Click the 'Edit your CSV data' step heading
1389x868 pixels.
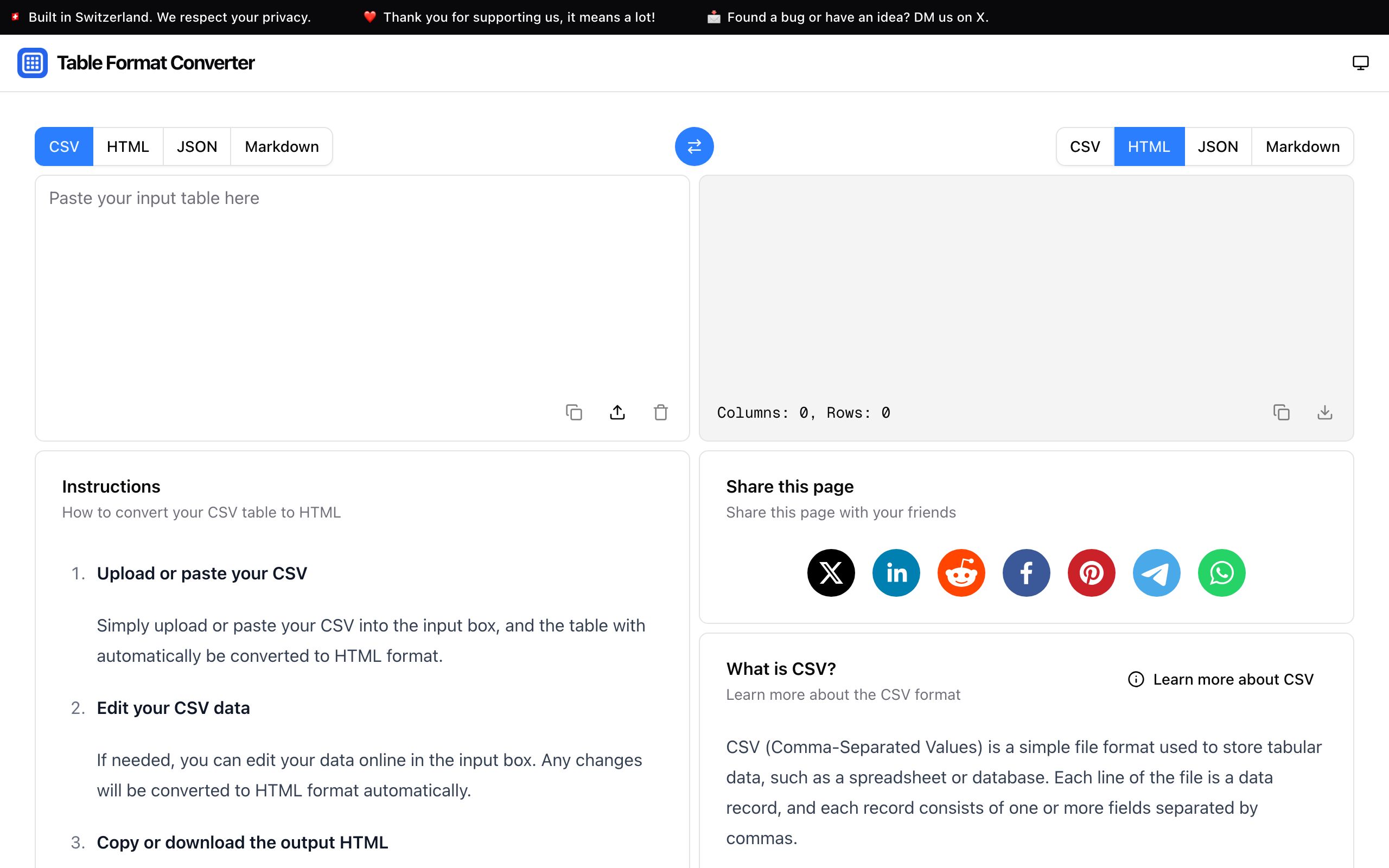click(173, 708)
